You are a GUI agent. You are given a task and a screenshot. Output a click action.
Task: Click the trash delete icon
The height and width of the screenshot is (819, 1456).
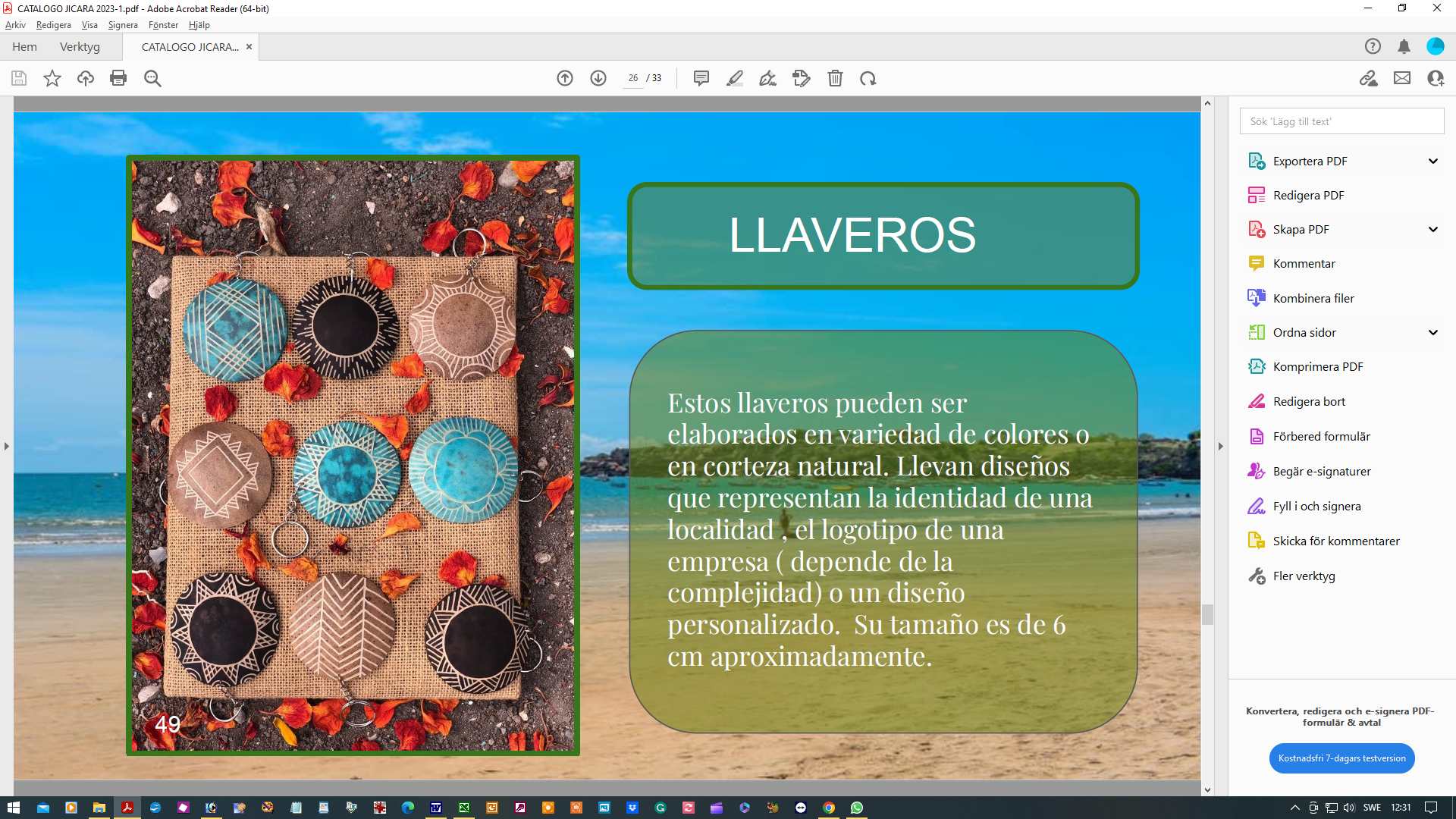click(x=835, y=78)
